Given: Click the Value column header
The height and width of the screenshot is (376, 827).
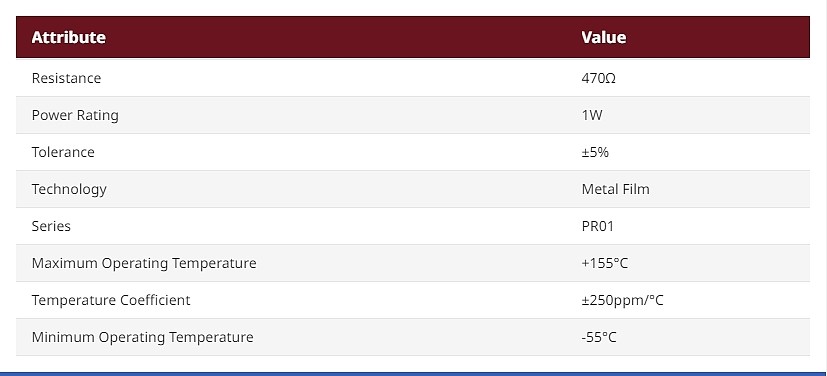Looking at the screenshot, I should click(x=604, y=37).
